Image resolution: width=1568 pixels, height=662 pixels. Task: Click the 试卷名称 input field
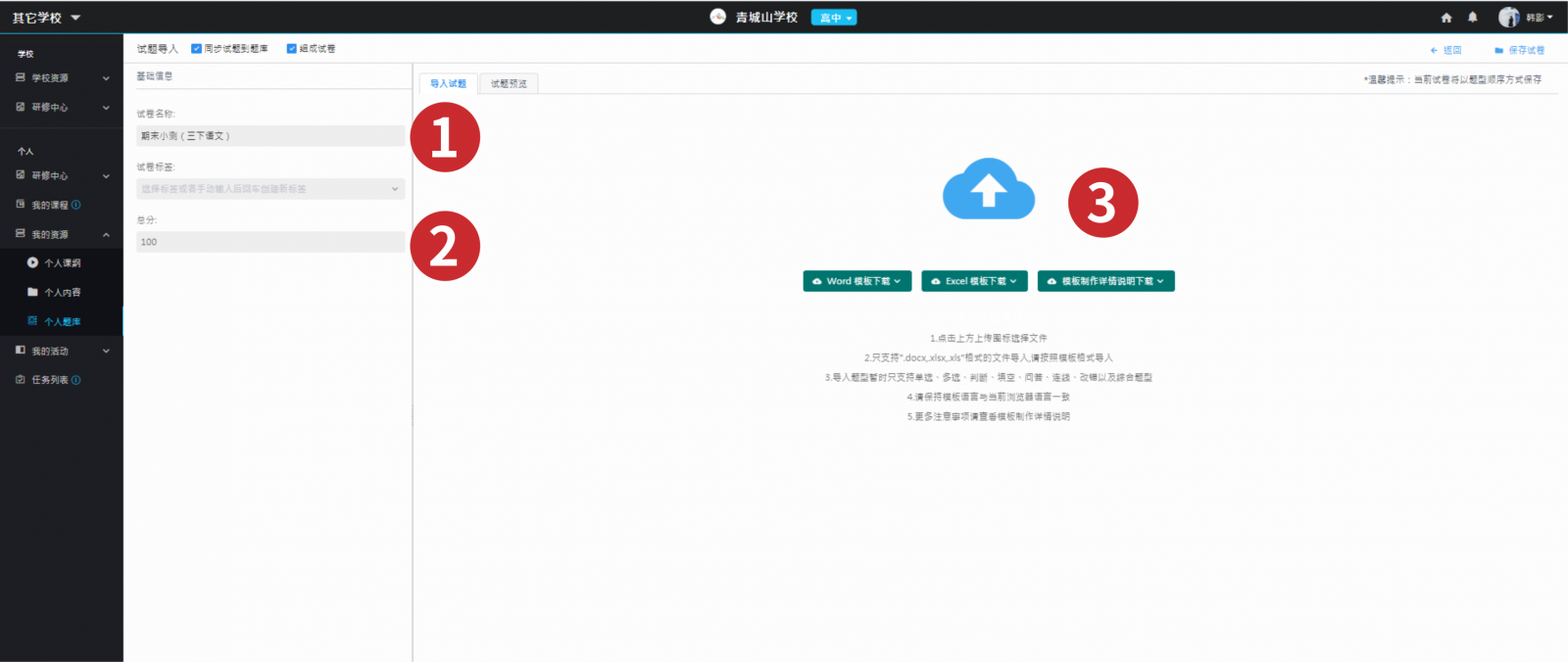[269, 136]
